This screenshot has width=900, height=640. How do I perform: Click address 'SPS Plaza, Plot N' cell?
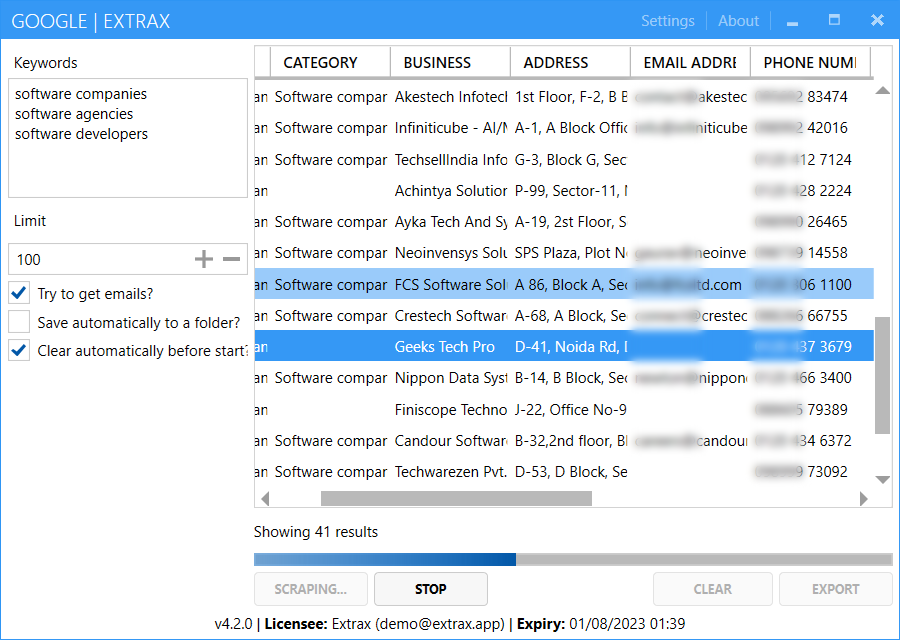pos(571,253)
